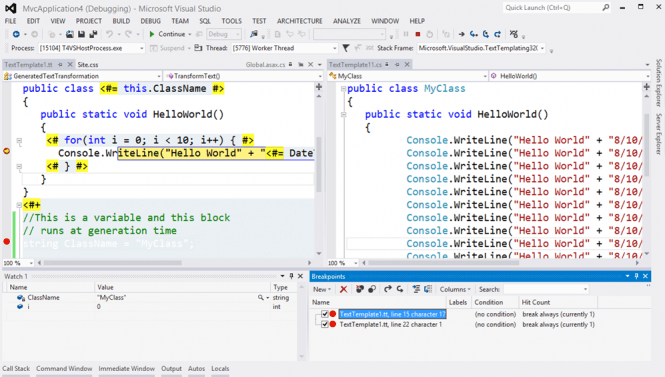The width and height of the screenshot is (665, 377).
Task: Pin the Watch 1 panel
Action: pos(291,276)
